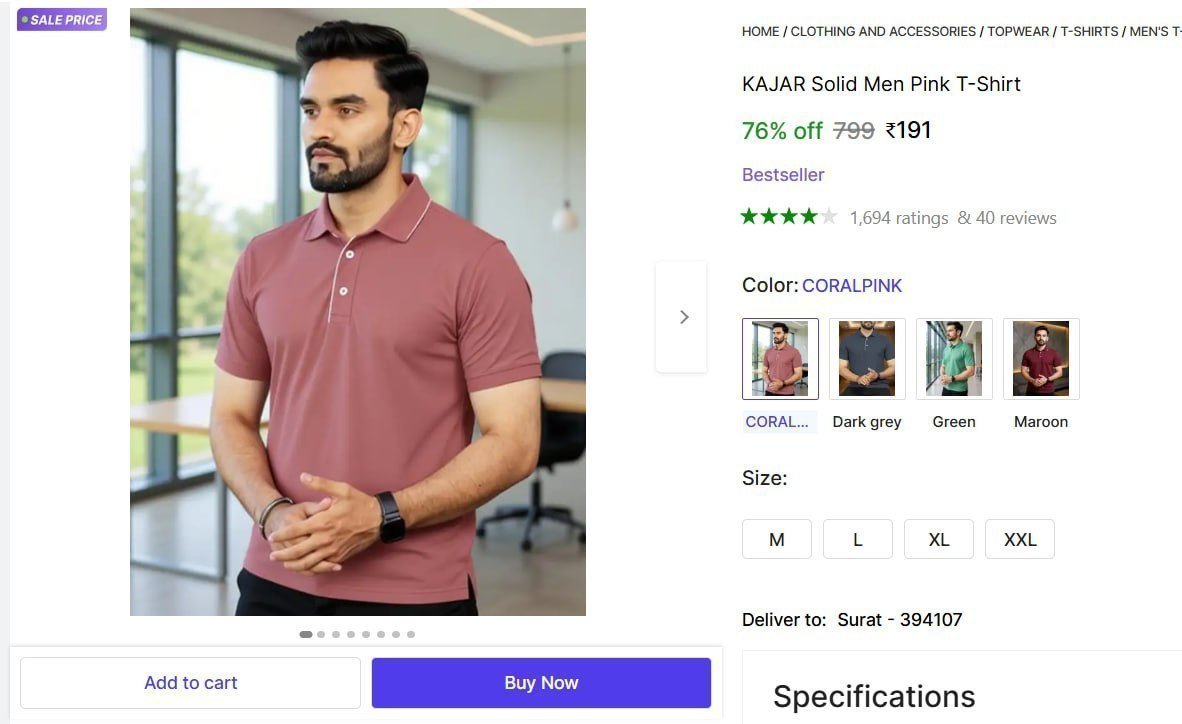Open TOPWEAR from the breadcrumb trail
The height and width of the screenshot is (724, 1182).
tap(1017, 31)
